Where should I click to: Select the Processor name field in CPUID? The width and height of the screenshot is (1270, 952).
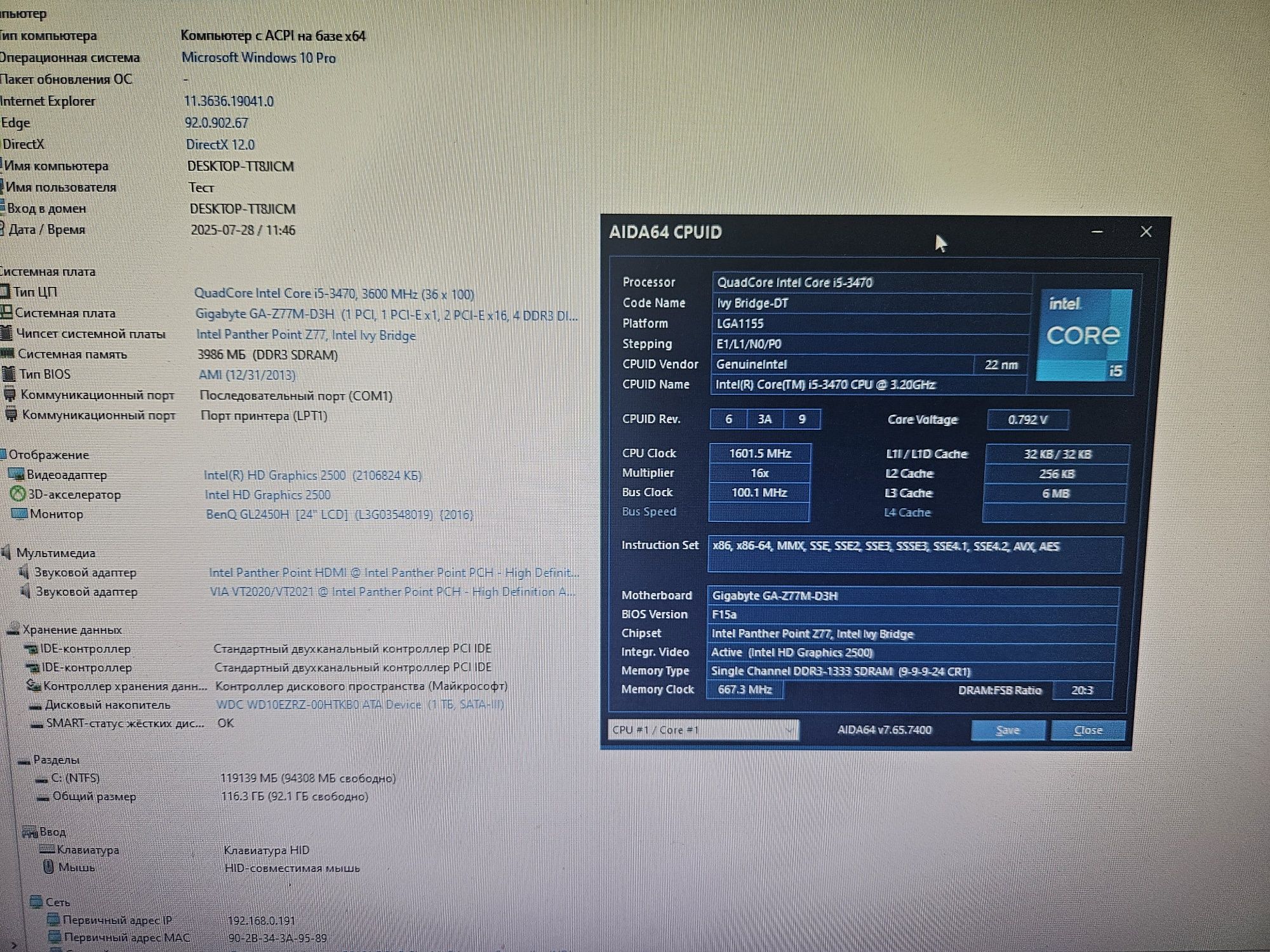(x=871, y=282)
